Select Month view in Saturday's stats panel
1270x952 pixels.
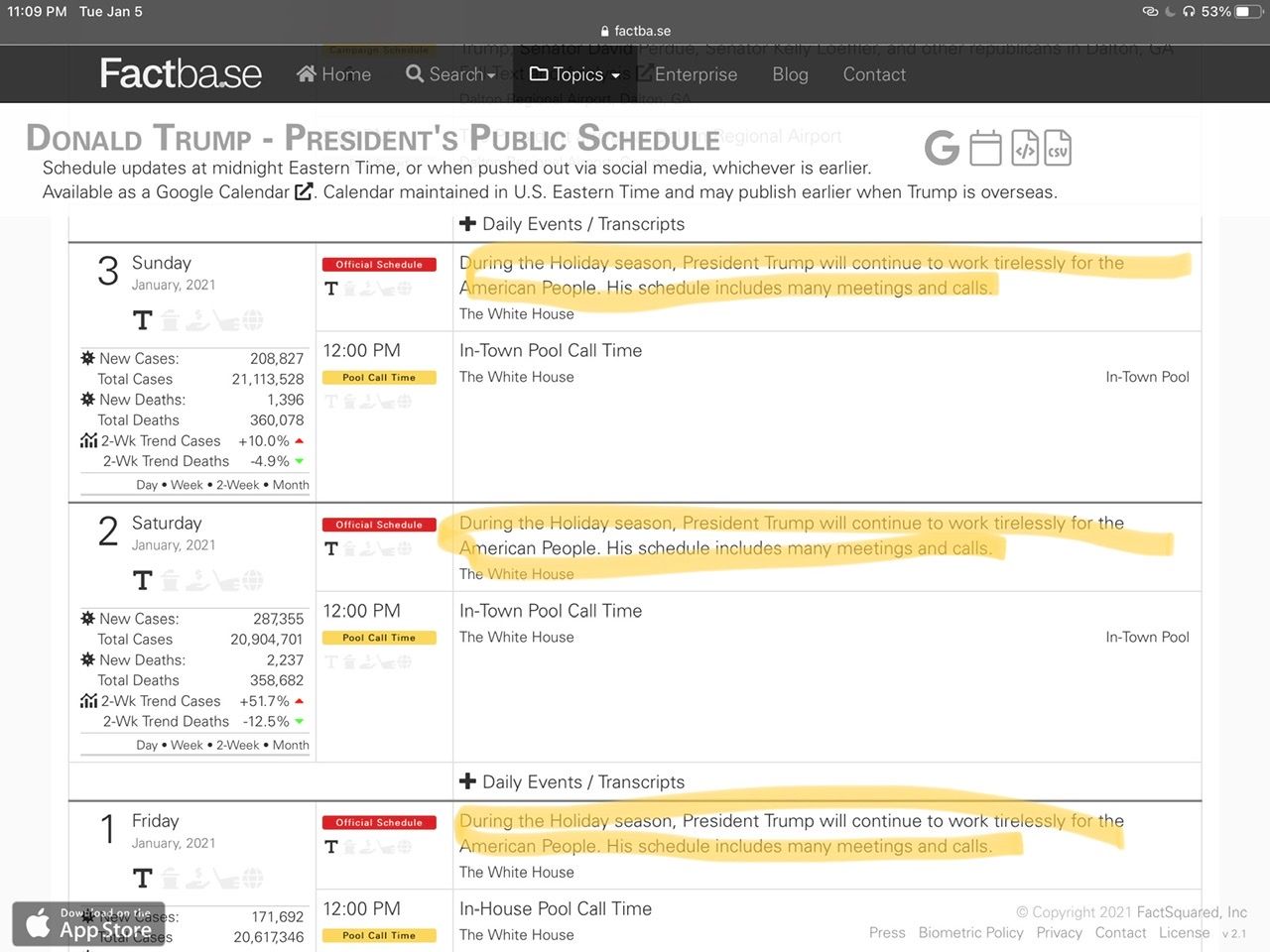pos(291,745)
